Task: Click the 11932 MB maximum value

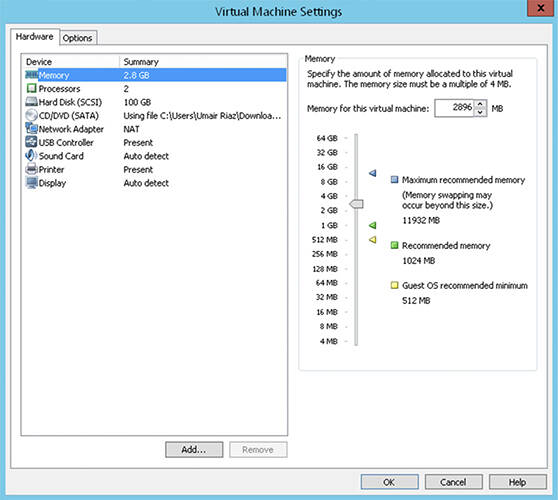Action: tap(421, 220)
